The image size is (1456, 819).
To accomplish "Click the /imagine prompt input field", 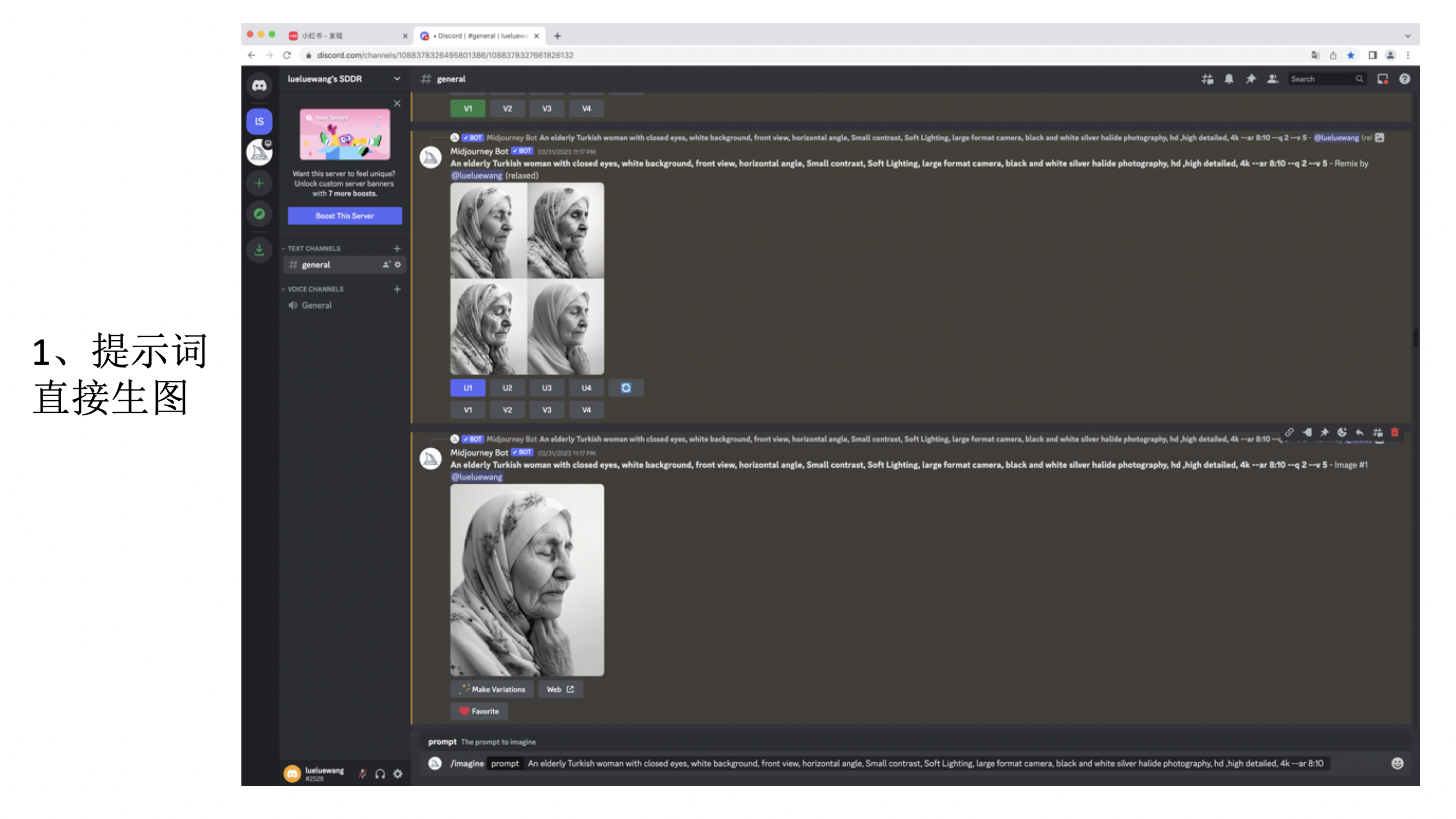I will coord(909,764).
